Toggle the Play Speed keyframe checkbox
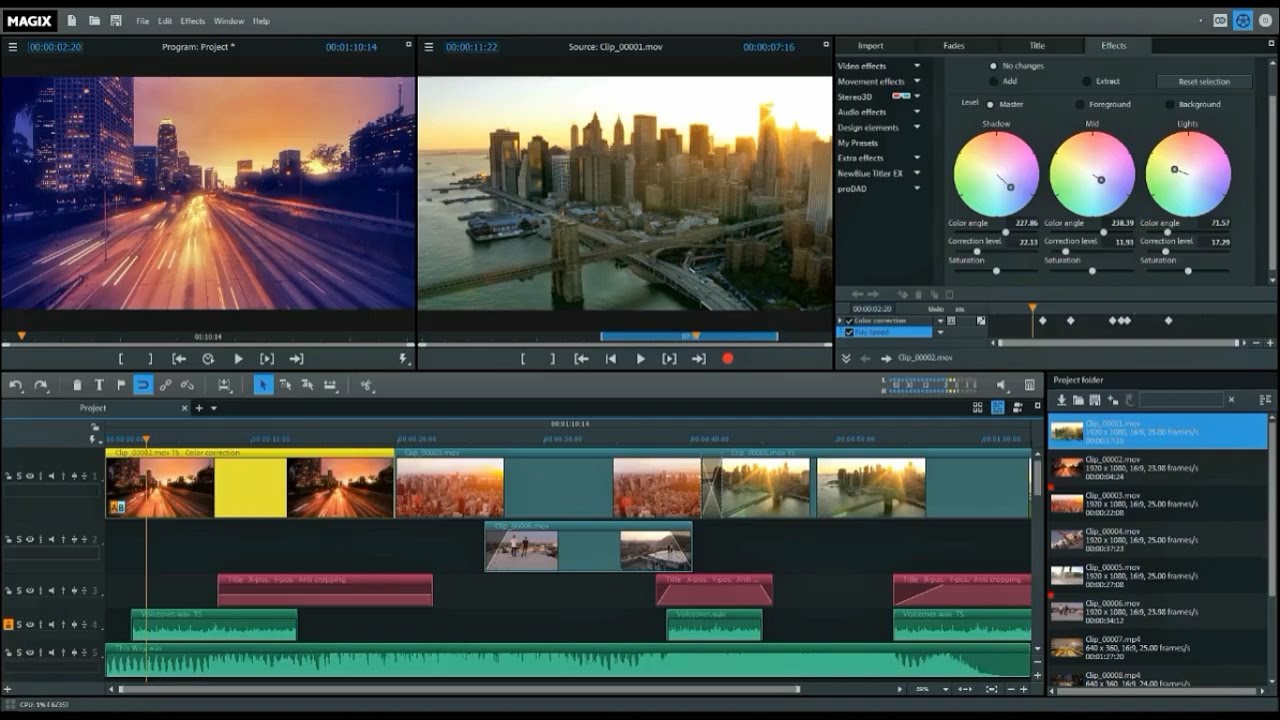This screenshot has height=720, width=1280. [x=849, y=332]
